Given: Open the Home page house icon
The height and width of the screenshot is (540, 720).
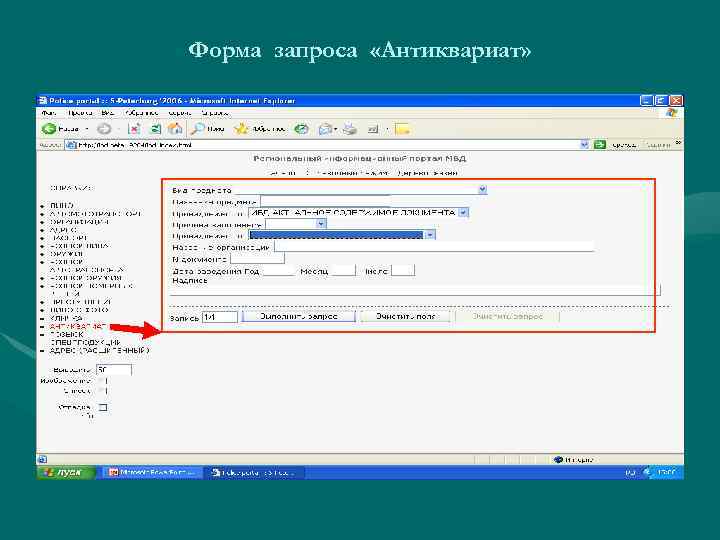Looking at the screenshot, I should (175, 129).
